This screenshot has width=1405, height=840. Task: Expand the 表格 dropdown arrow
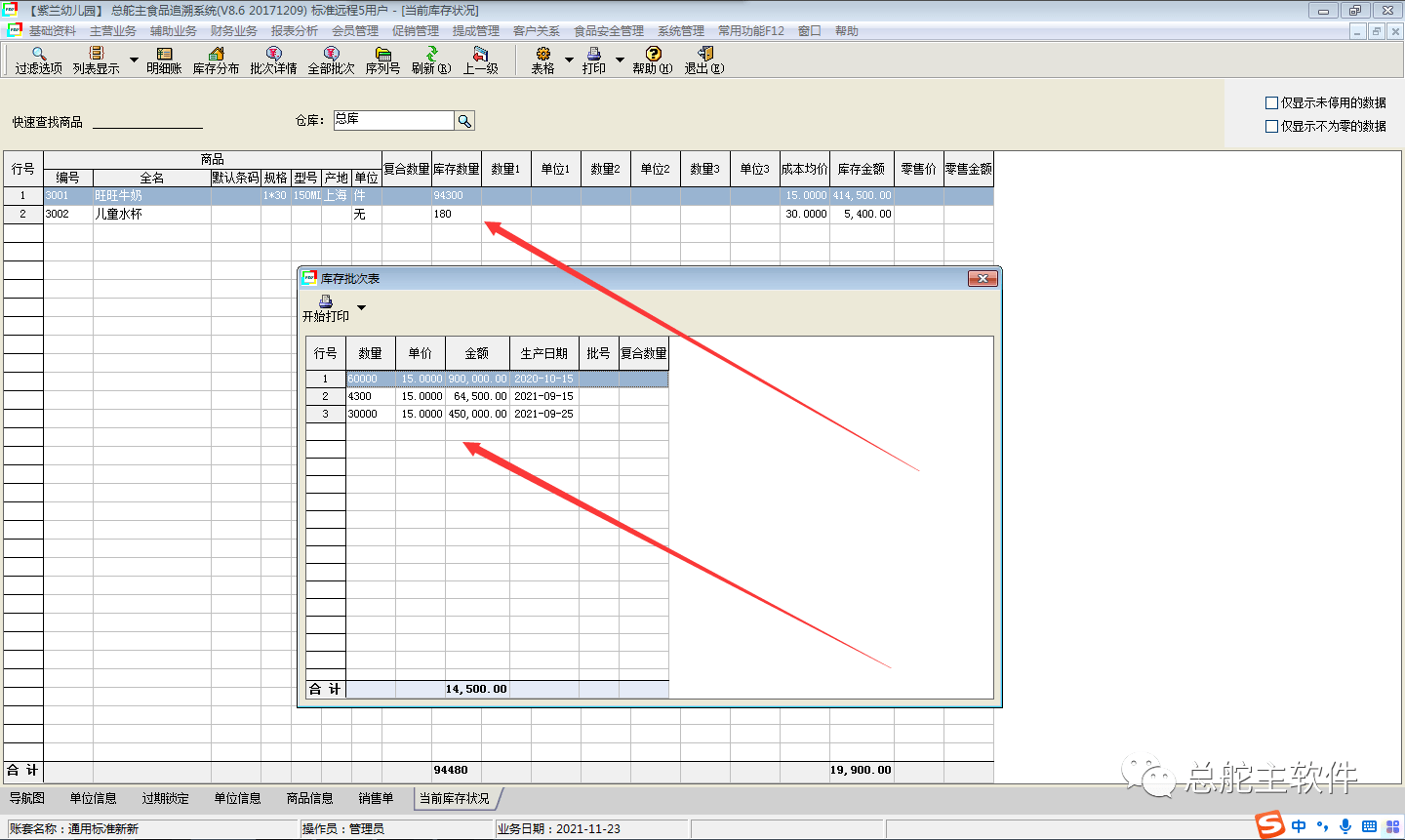coord(569,60)
